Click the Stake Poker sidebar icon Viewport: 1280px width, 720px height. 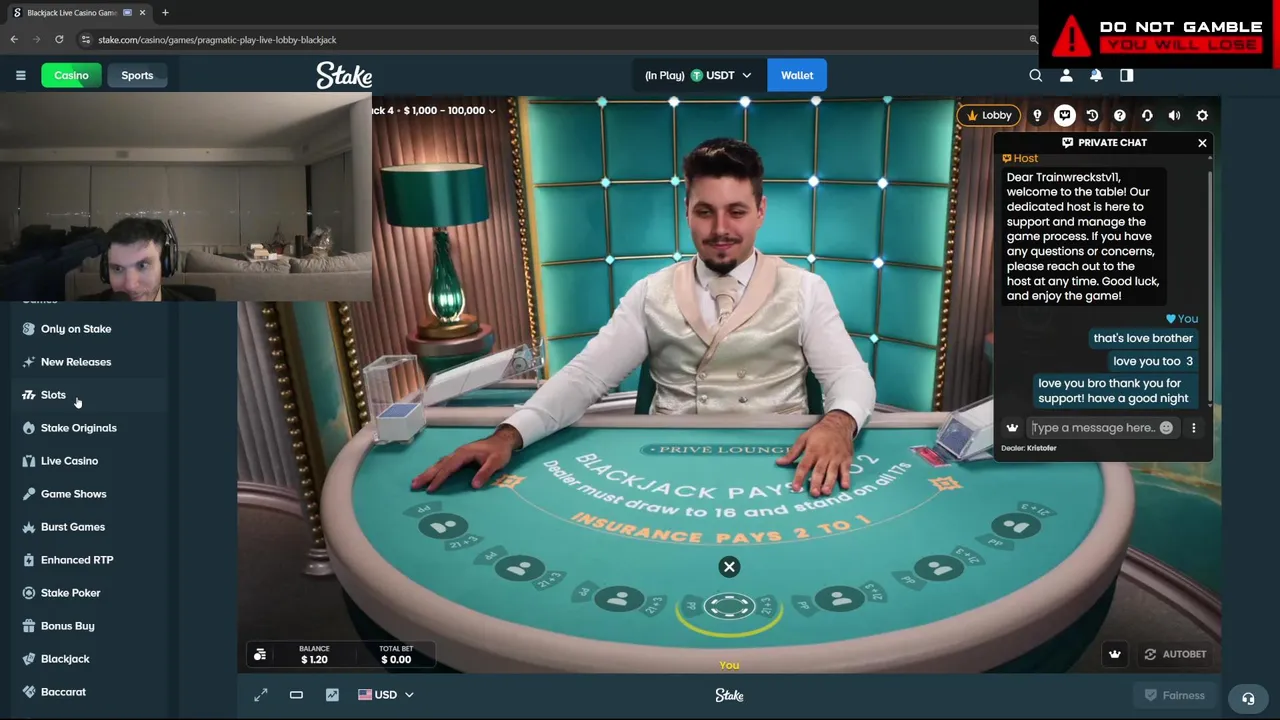(x=28, y=593)
